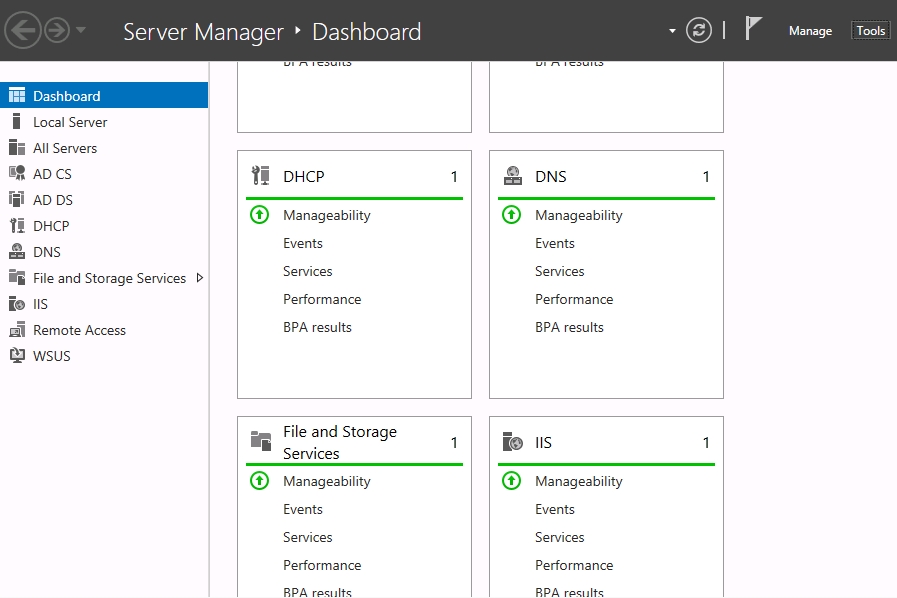Click File and Storage Services tile icon

pyautogui.click(x=260, y=441)
